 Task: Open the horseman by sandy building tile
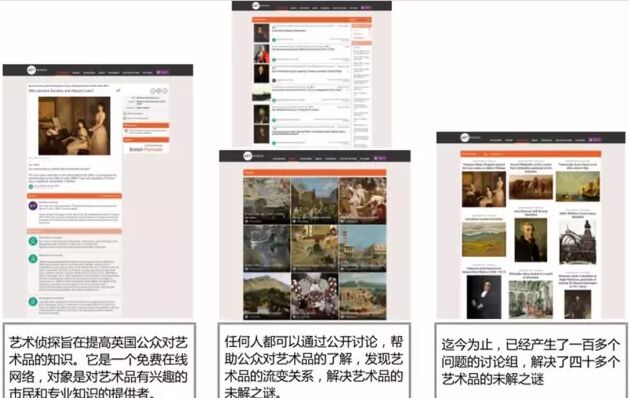[x=314, y=248]
